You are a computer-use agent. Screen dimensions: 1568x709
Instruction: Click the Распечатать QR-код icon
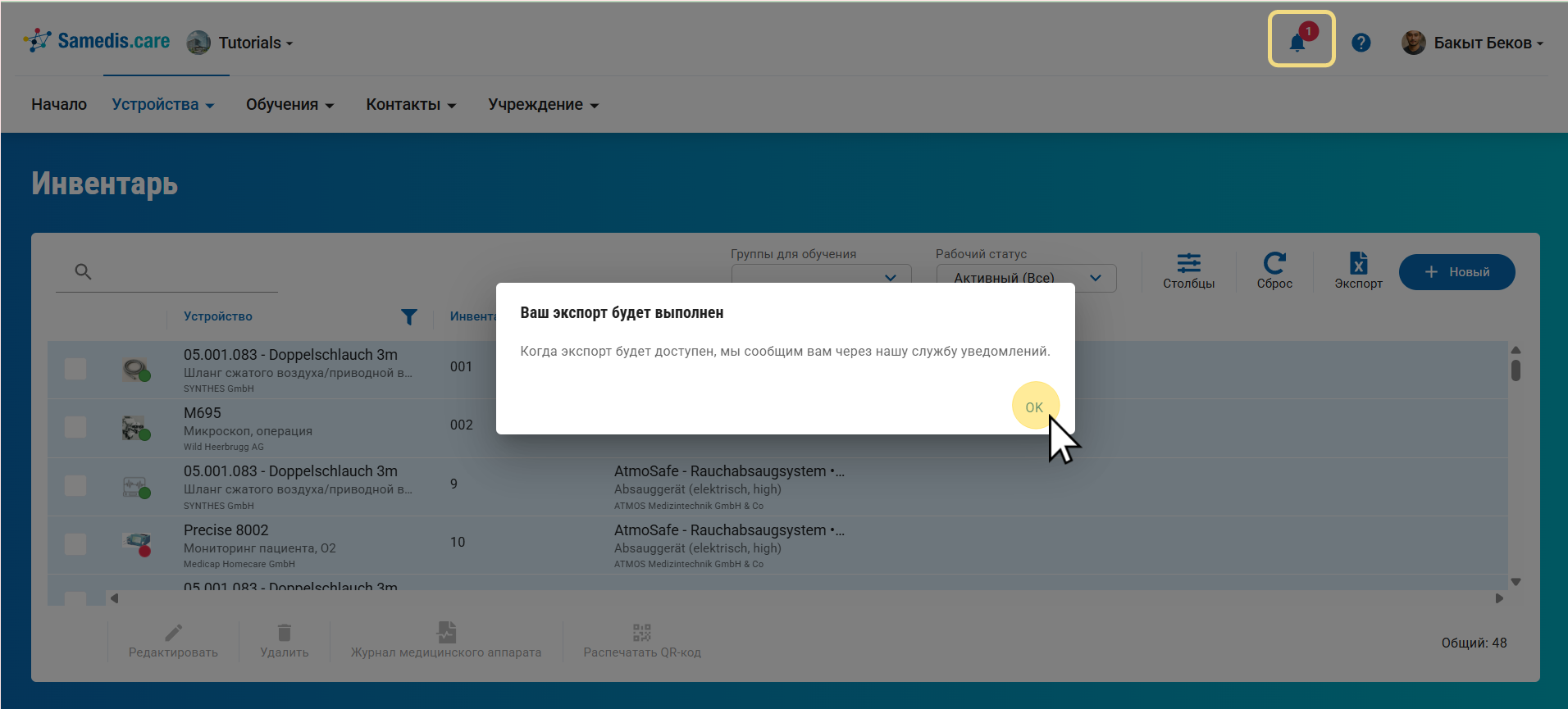pos(641,633)
